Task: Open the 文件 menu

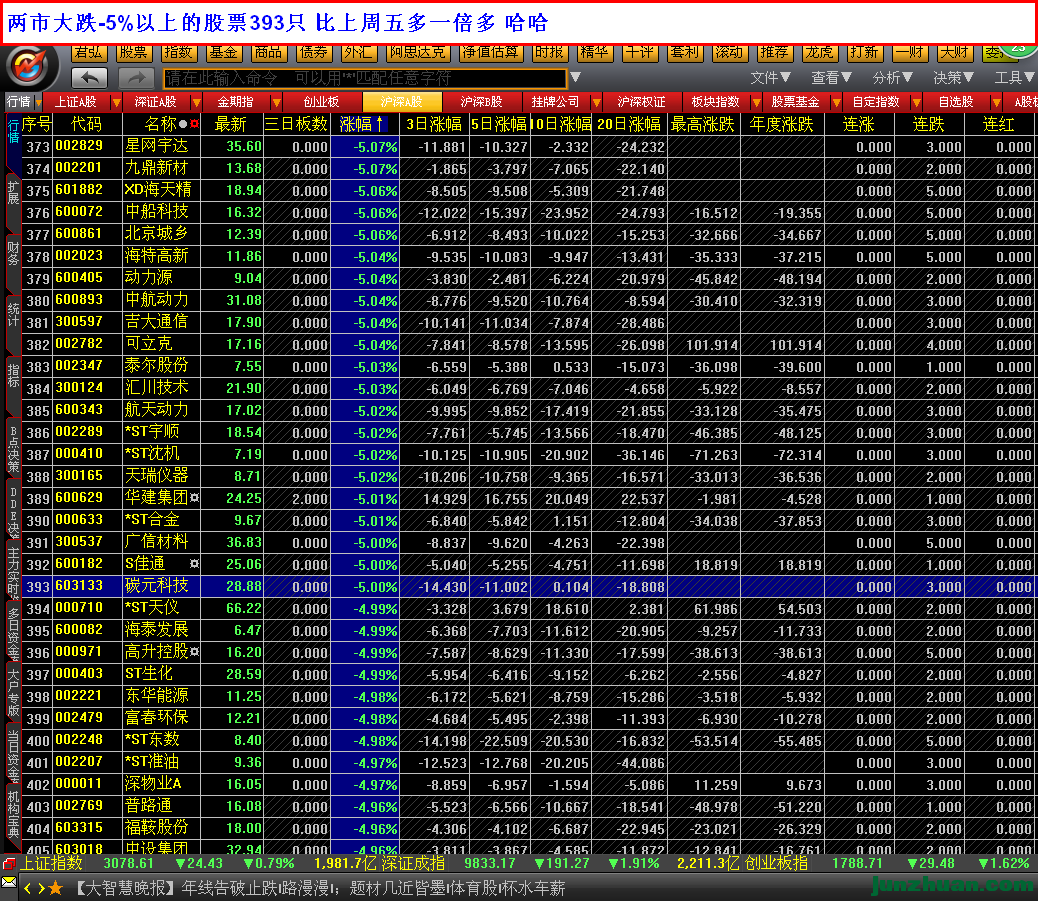Action: point(771,78)
